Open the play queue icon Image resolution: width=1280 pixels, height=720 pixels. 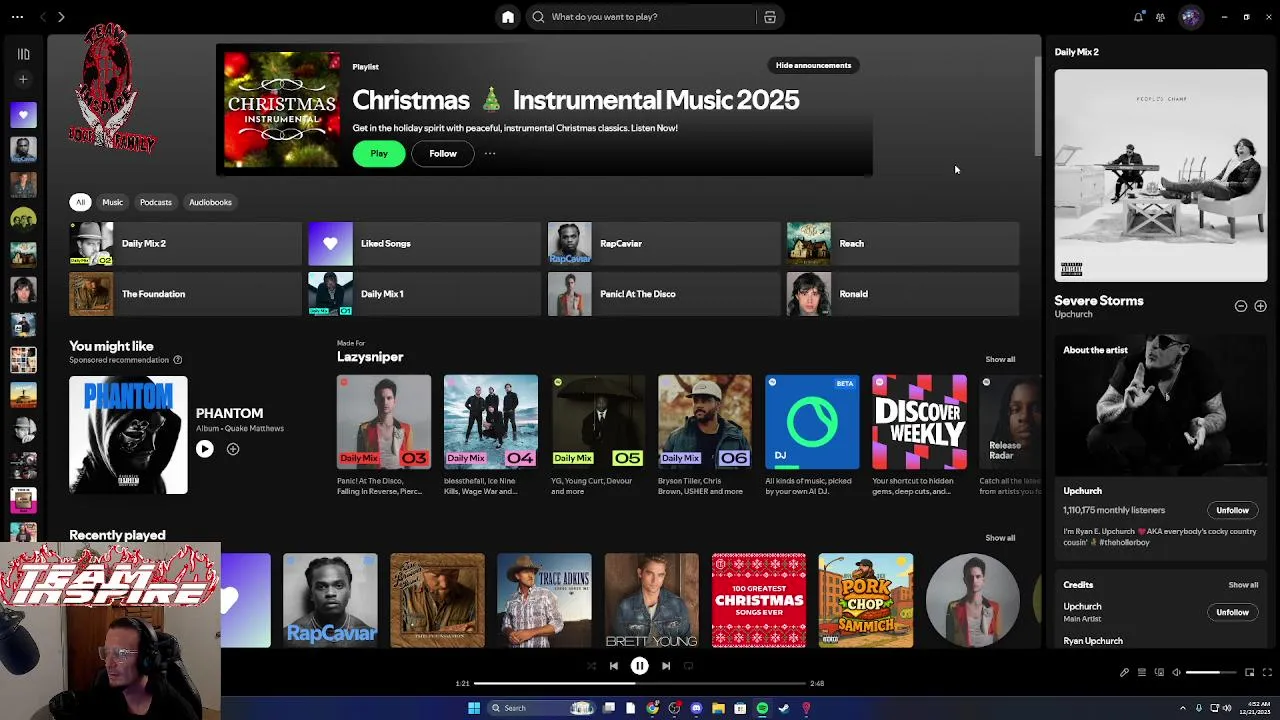[1142, 673]
